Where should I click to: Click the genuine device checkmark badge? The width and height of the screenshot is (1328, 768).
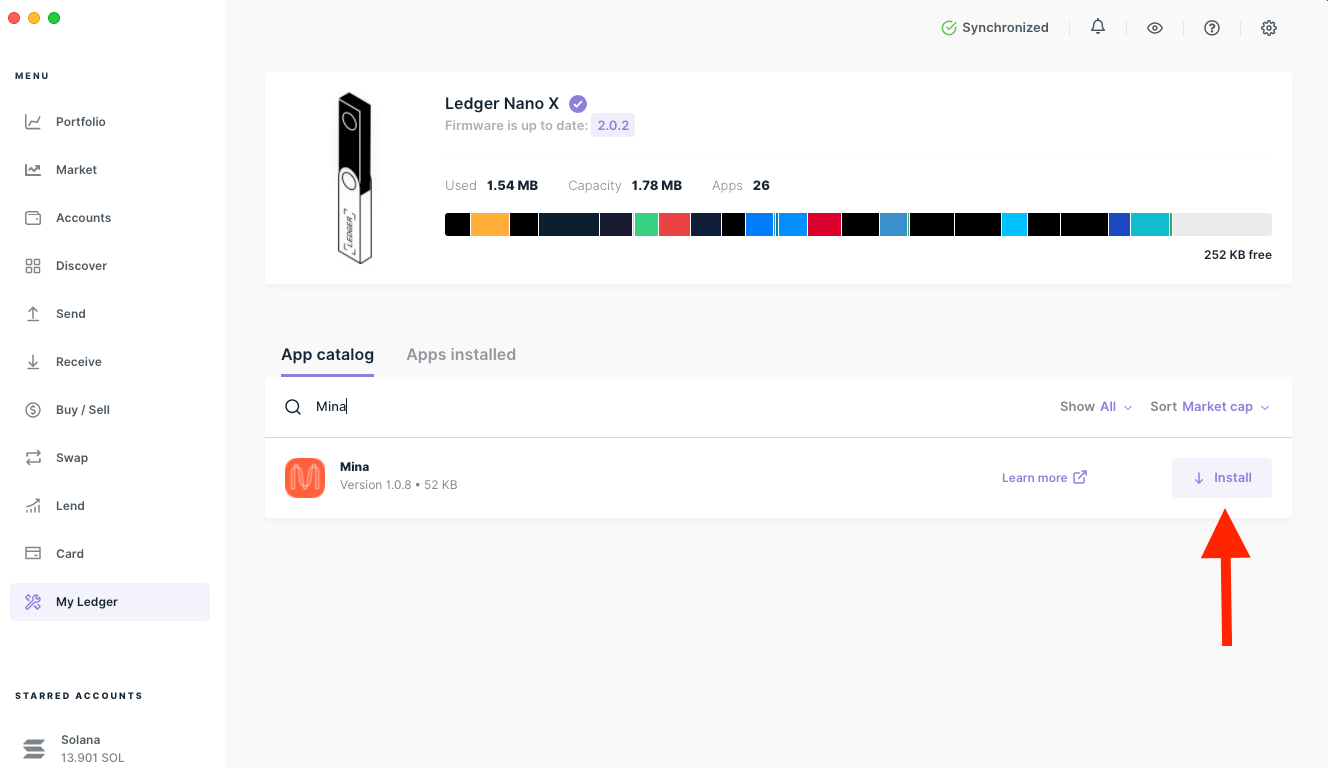pos(578,103)
